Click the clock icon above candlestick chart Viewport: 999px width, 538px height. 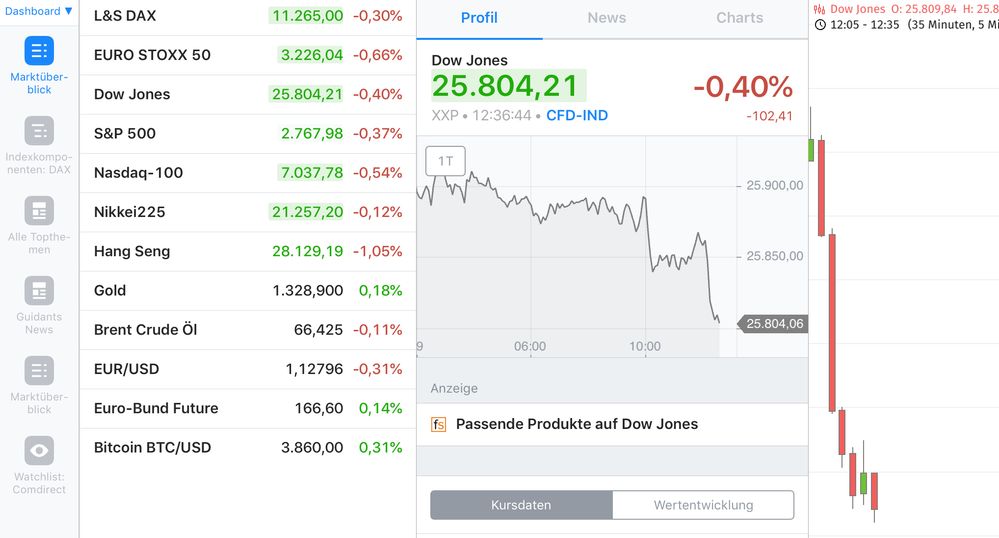coord(820,24)
